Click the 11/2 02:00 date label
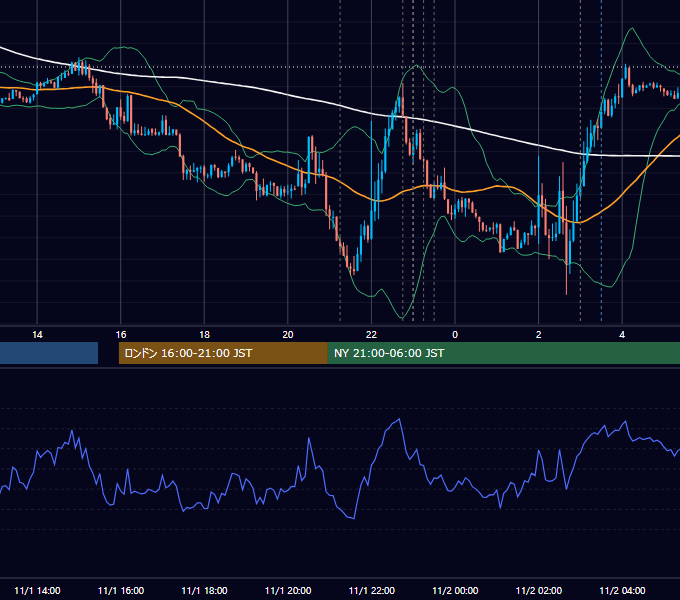This screenshot has width=680, height=600. [539, 590]
